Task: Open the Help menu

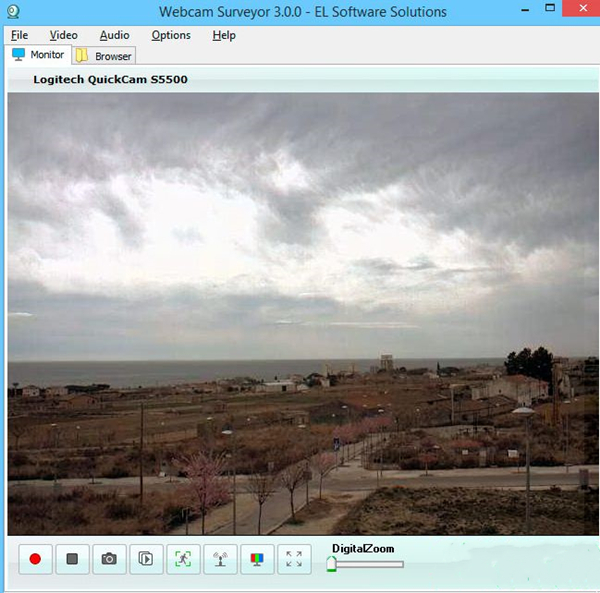Action: [224, 35]
